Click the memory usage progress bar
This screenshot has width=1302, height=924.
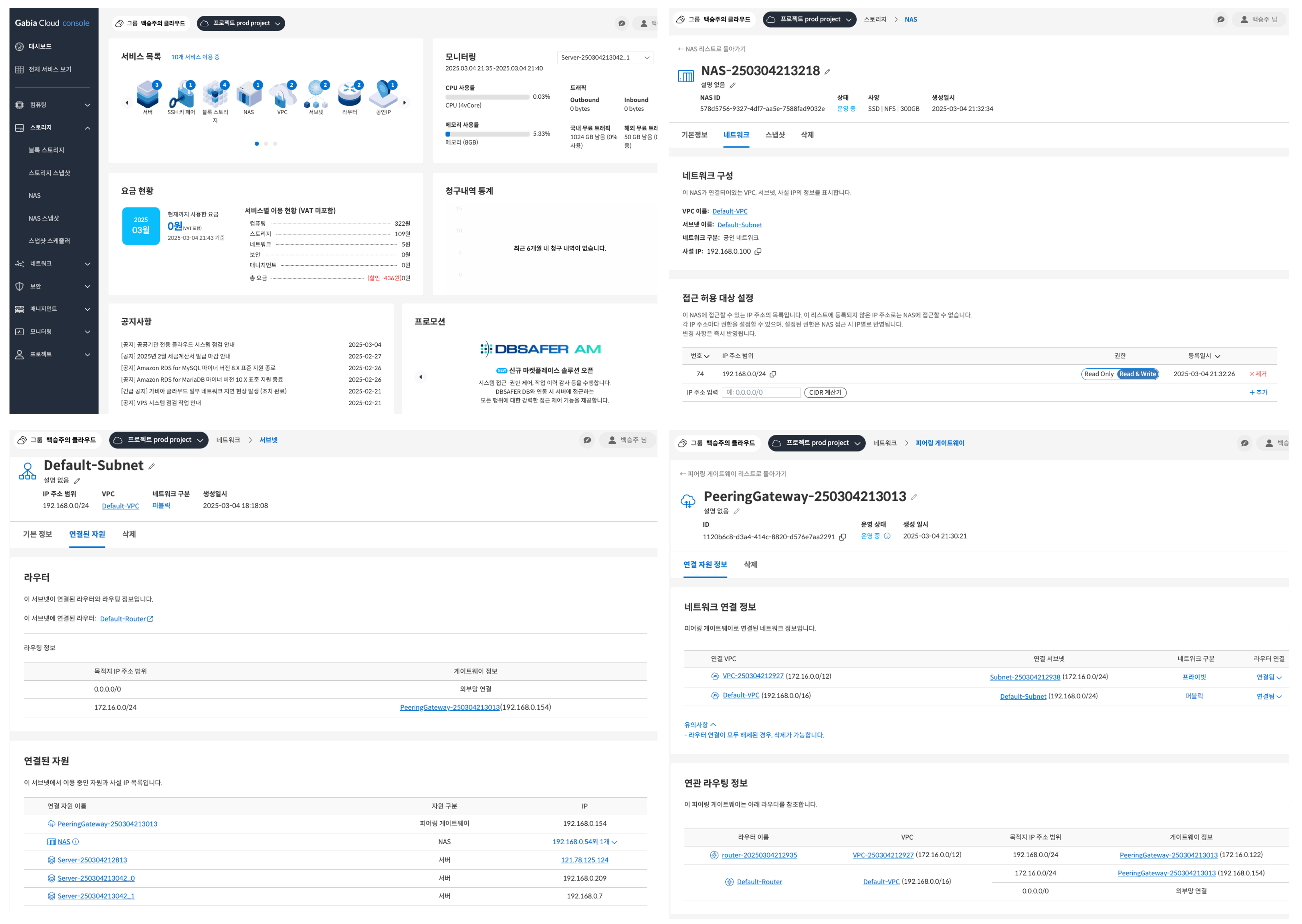(487, 134)
